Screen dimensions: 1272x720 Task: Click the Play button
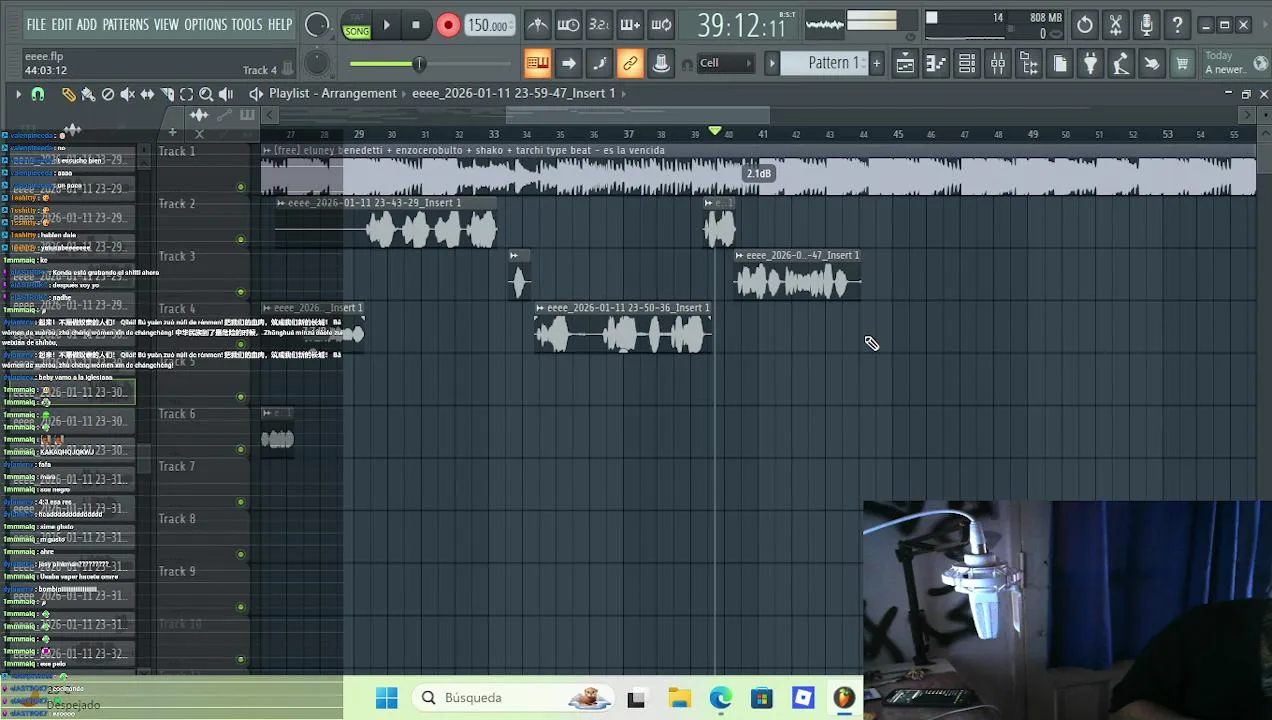tap(387, 25)
